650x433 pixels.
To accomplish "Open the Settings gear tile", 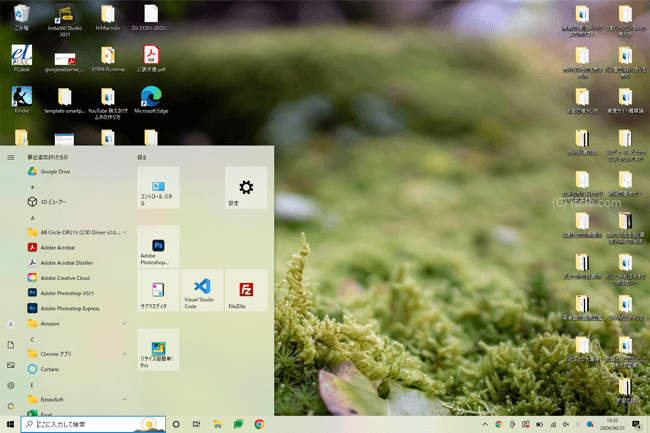I will tap(246, 187).
